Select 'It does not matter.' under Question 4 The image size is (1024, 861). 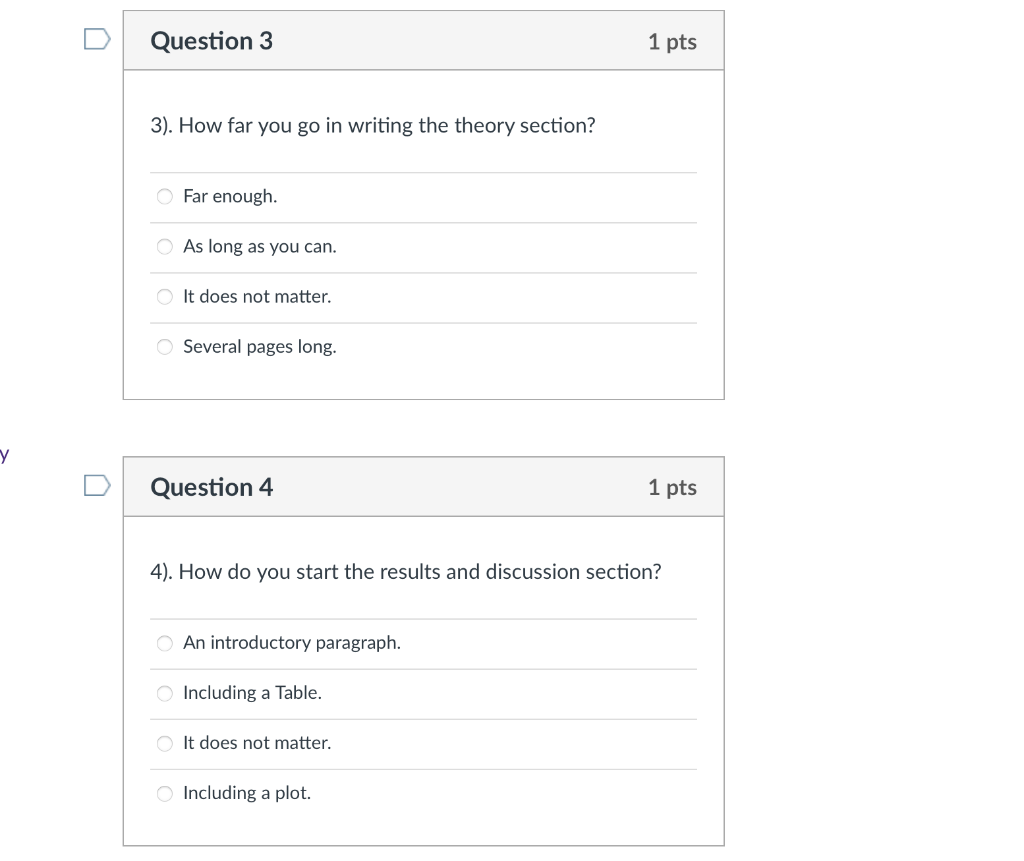click(x=256, y=743)
